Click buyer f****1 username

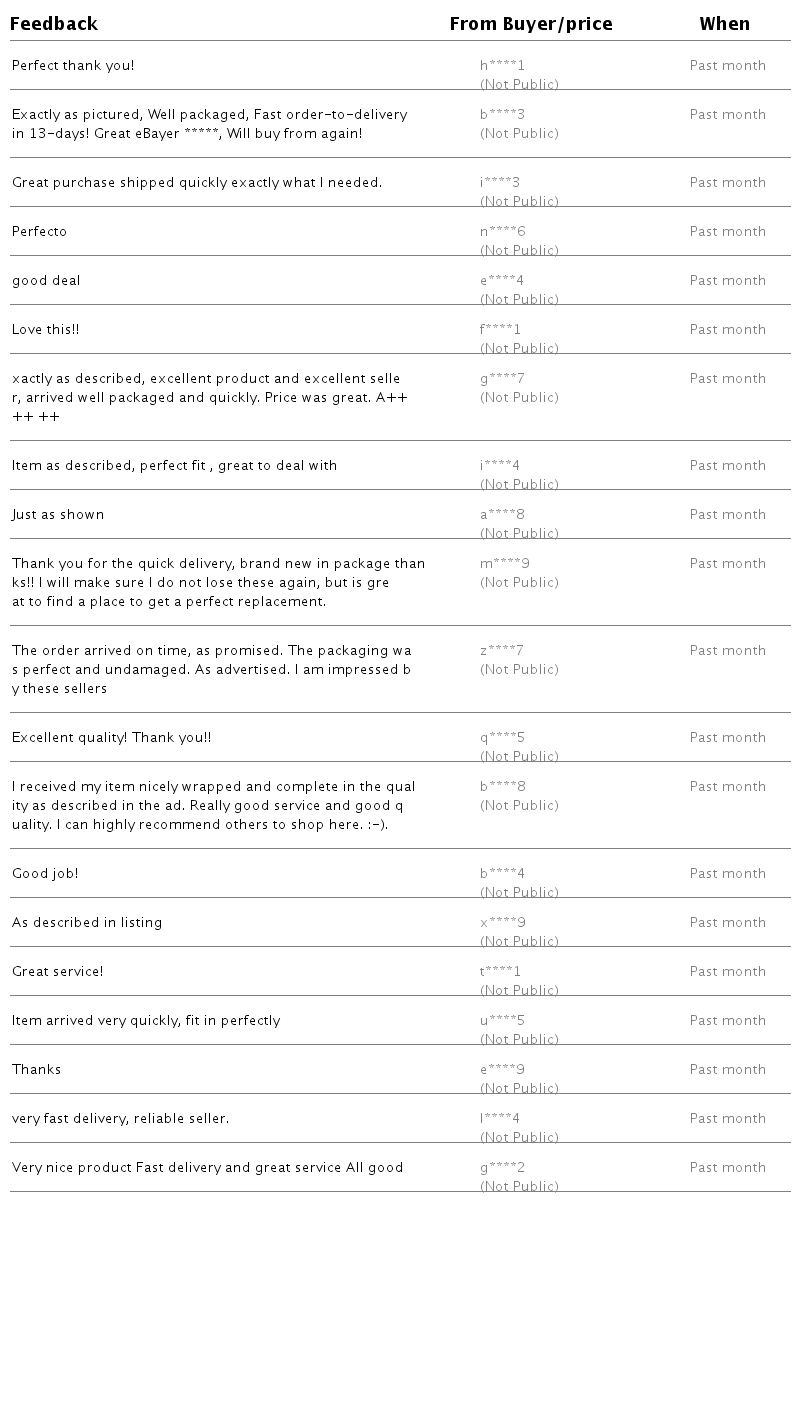click(500, 330)
